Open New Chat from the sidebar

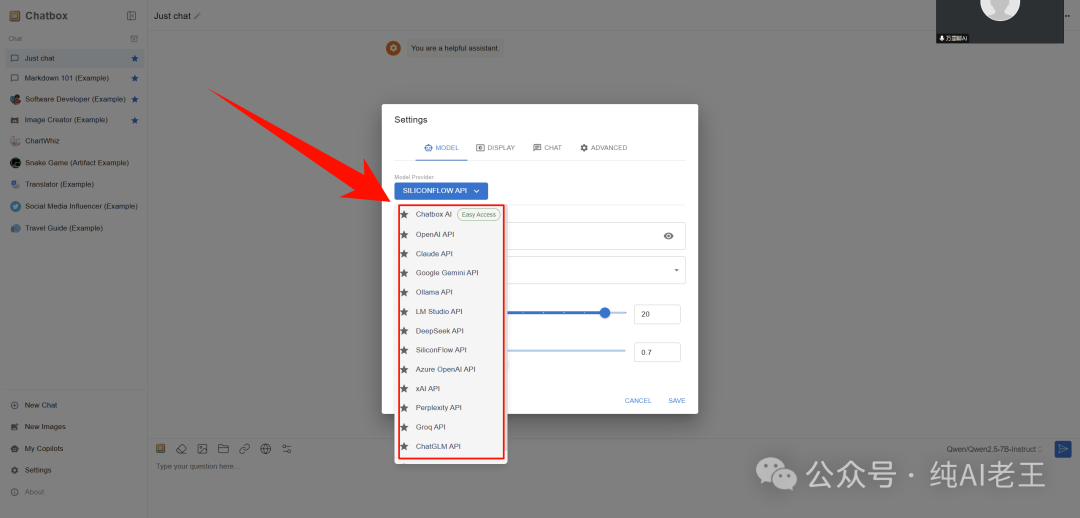[74, 405]
